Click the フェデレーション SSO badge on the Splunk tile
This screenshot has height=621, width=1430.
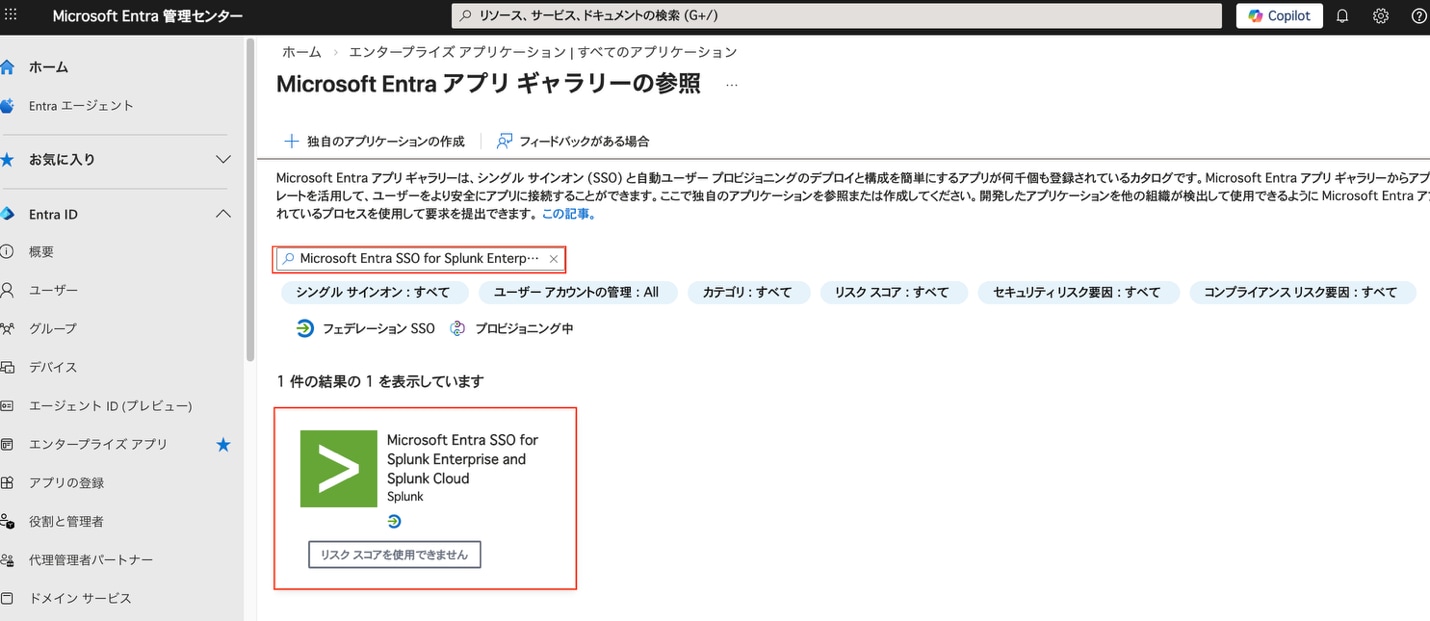395,520
